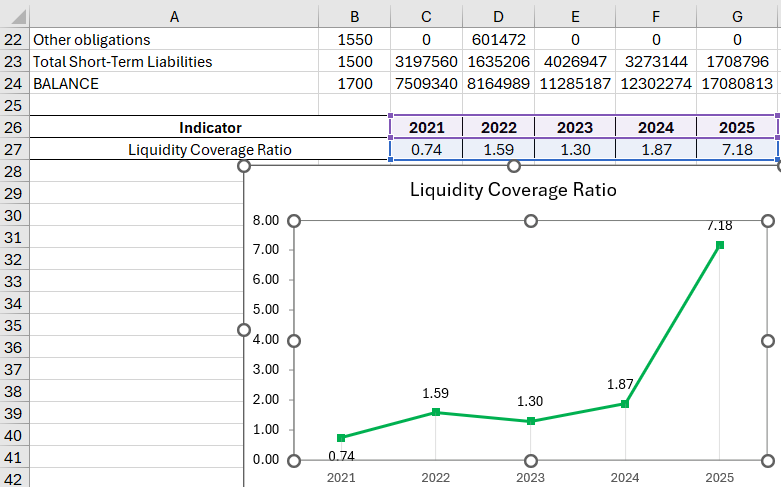Select the 'Liquidity Coverage Ratio' chart title
Screen dimensions: 781x487
click(x=513, y=189)
